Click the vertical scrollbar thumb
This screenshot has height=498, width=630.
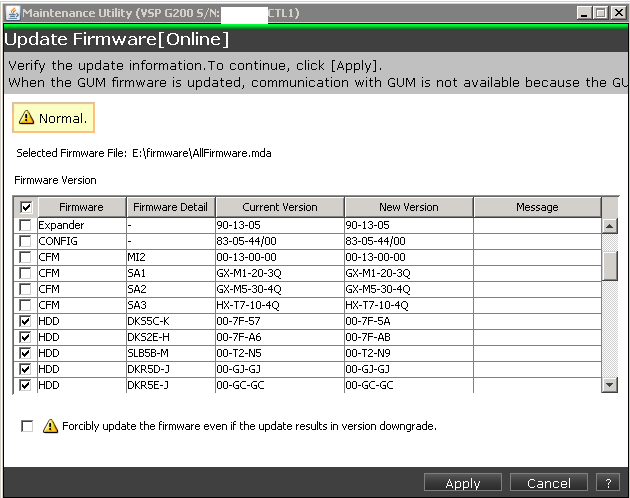610,266
